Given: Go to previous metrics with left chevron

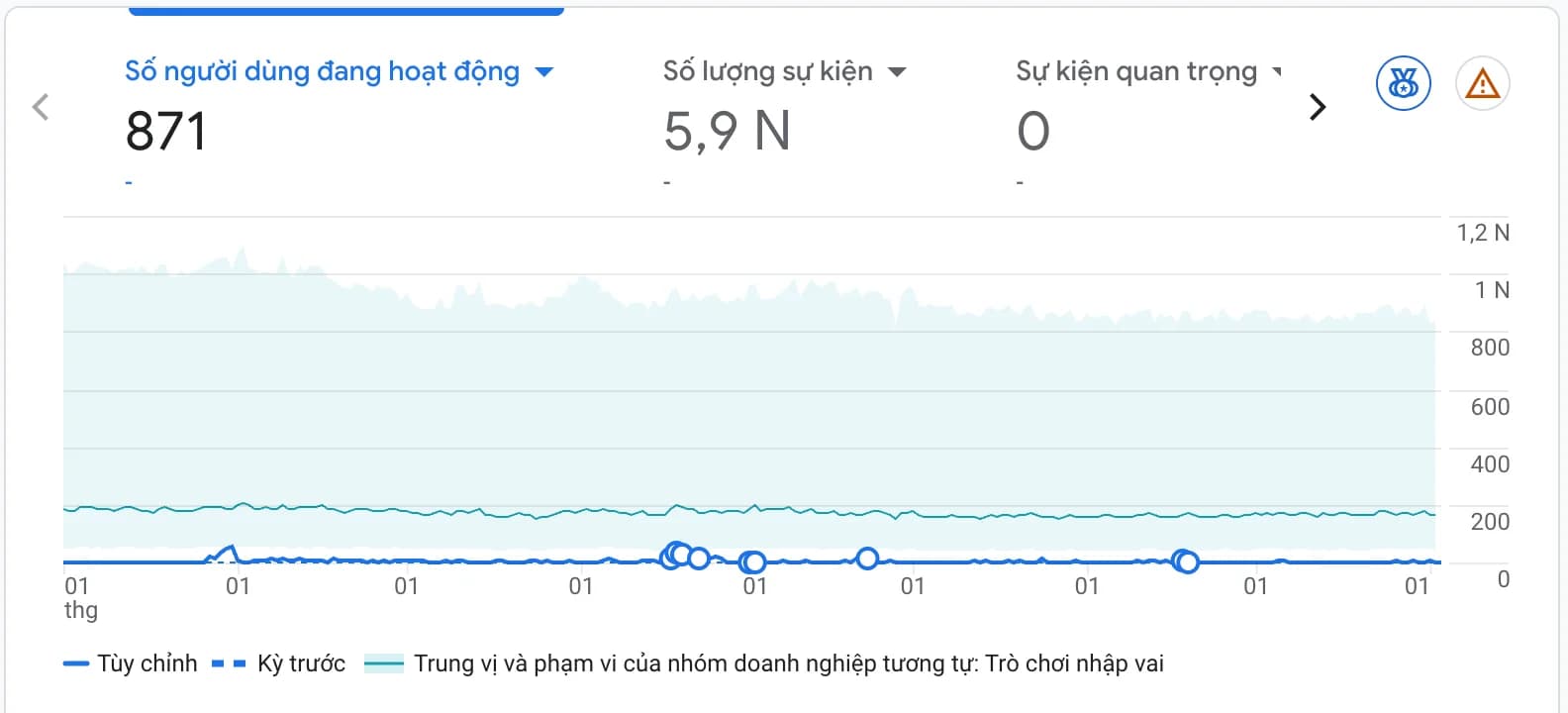Looking at the screenshot, I should click(41, 107).
